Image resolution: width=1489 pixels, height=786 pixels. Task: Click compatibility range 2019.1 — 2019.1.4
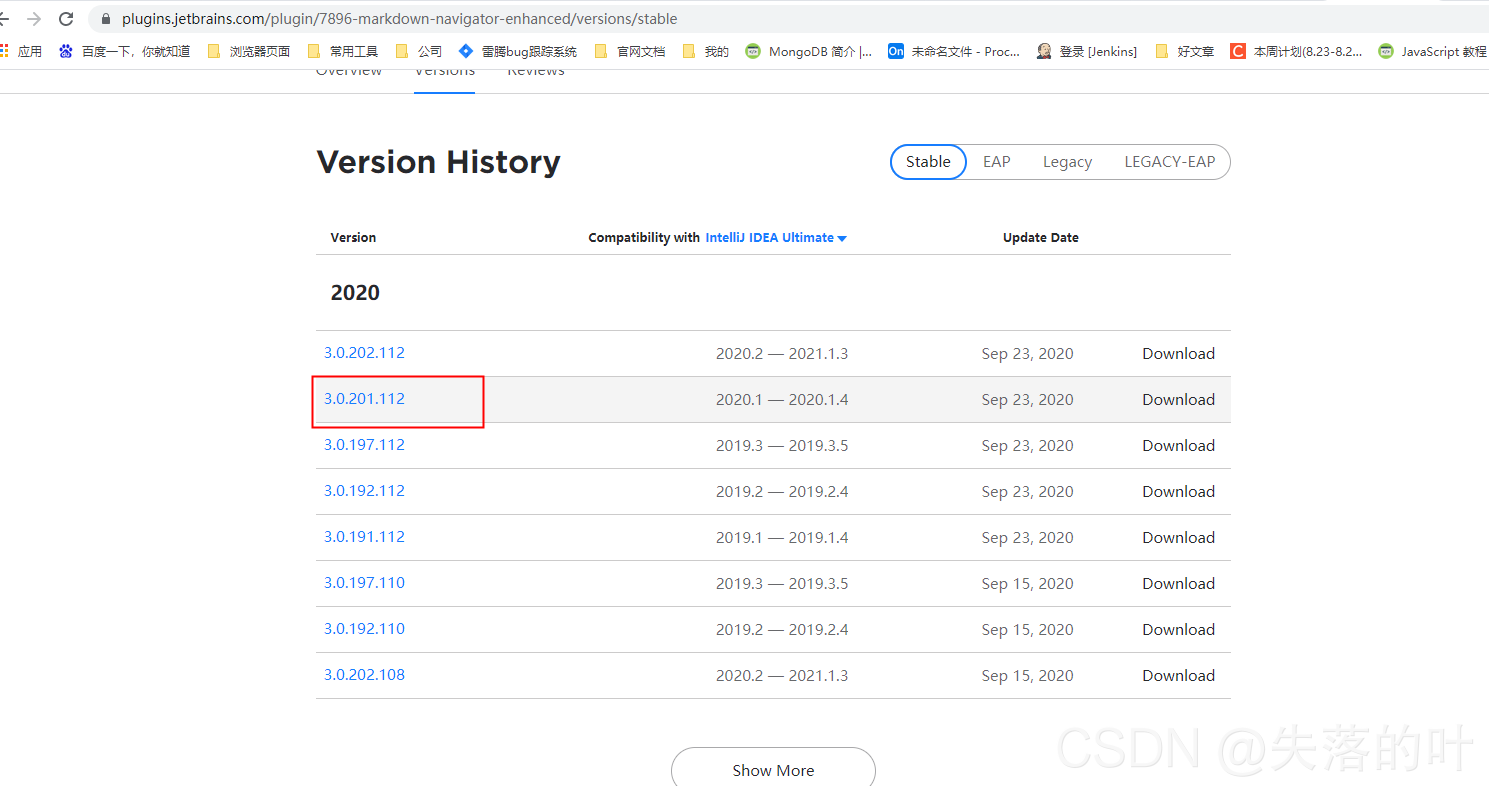[782, 538]
